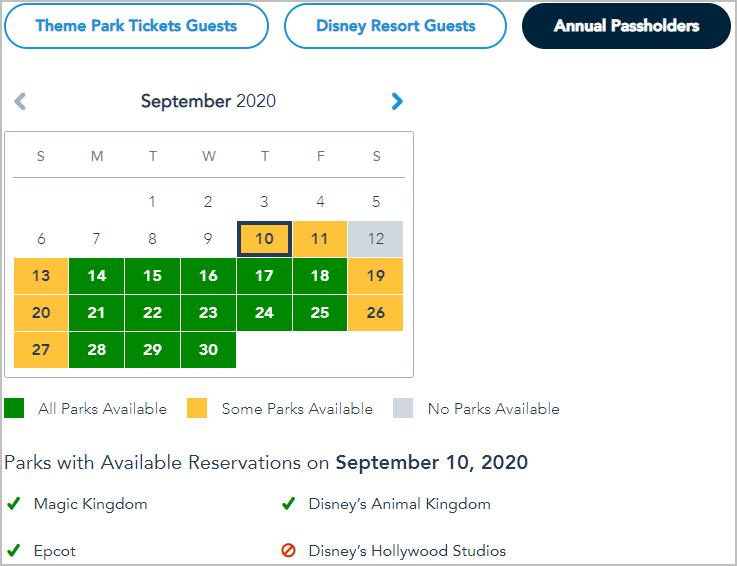
Task: Select September 17 green date
Action: [264, 276]
